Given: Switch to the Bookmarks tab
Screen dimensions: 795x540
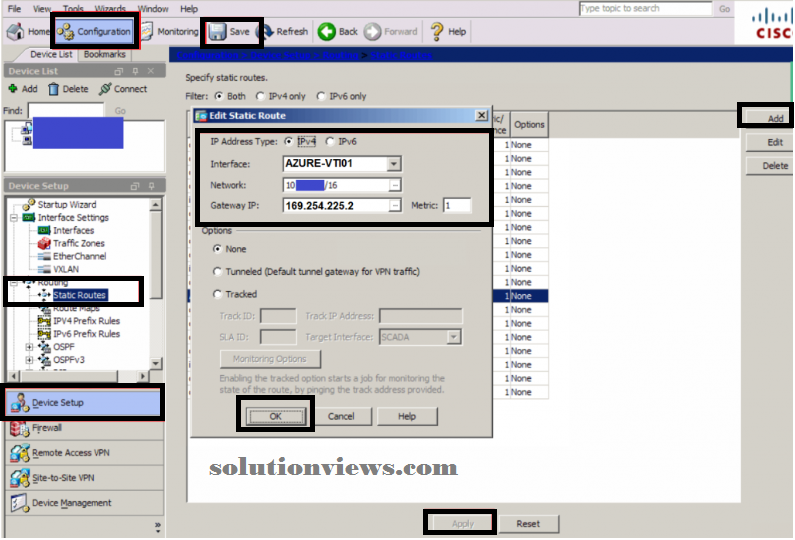Looking at the screenshot, I should point(104,54).
